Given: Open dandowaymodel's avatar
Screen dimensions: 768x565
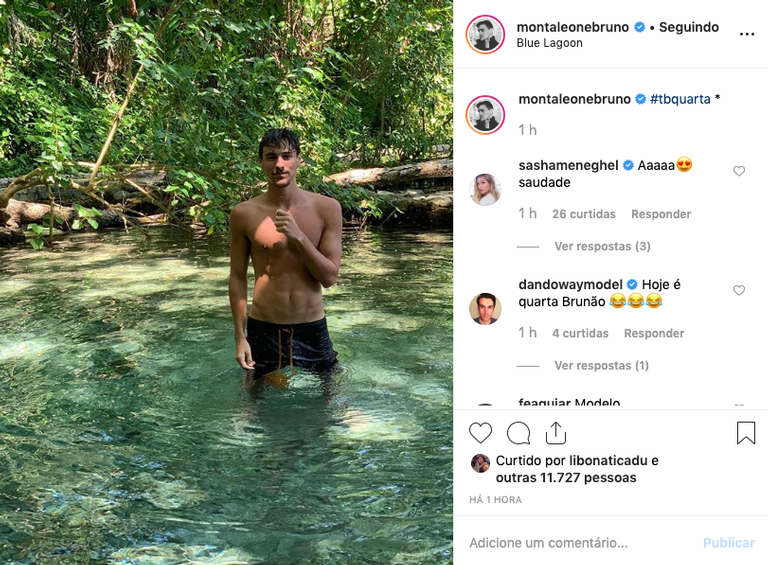Looking at the screenshot, I should (x=486, y=308).
